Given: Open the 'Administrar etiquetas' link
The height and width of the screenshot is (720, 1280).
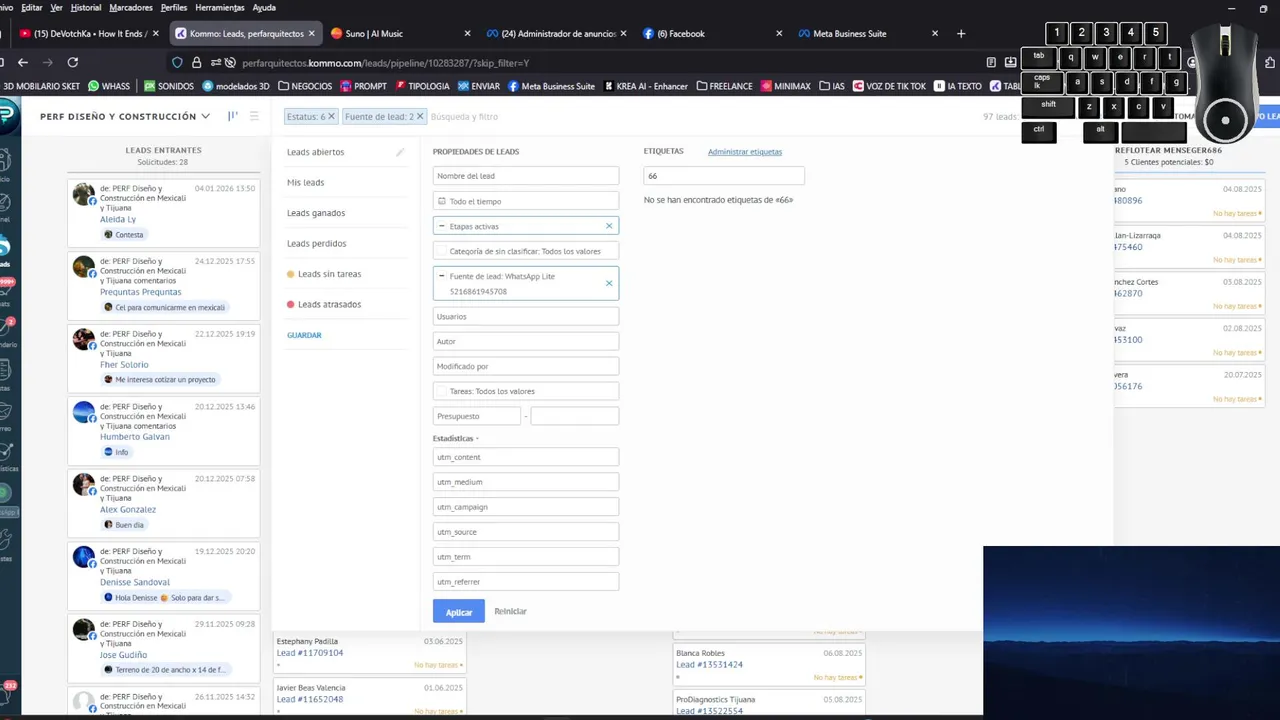Looking at the screenshot, I should coord(745,152).
